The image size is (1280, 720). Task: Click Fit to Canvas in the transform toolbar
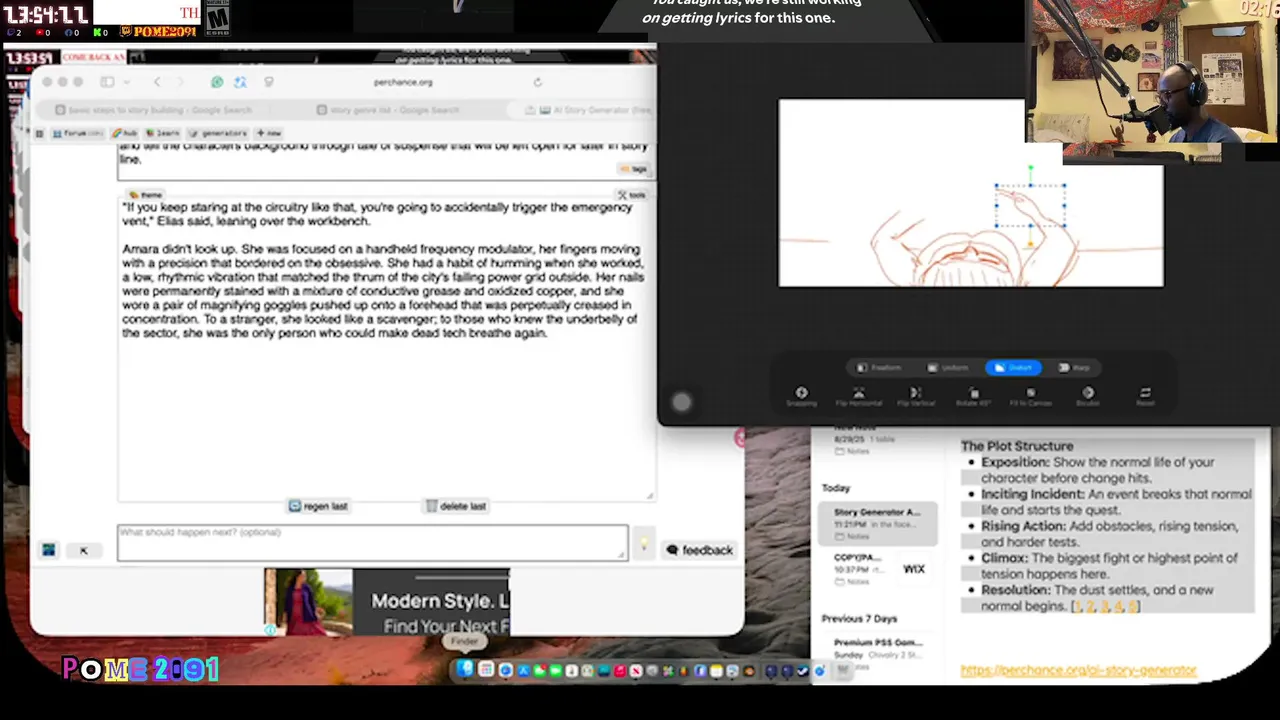coord(1030,396)
